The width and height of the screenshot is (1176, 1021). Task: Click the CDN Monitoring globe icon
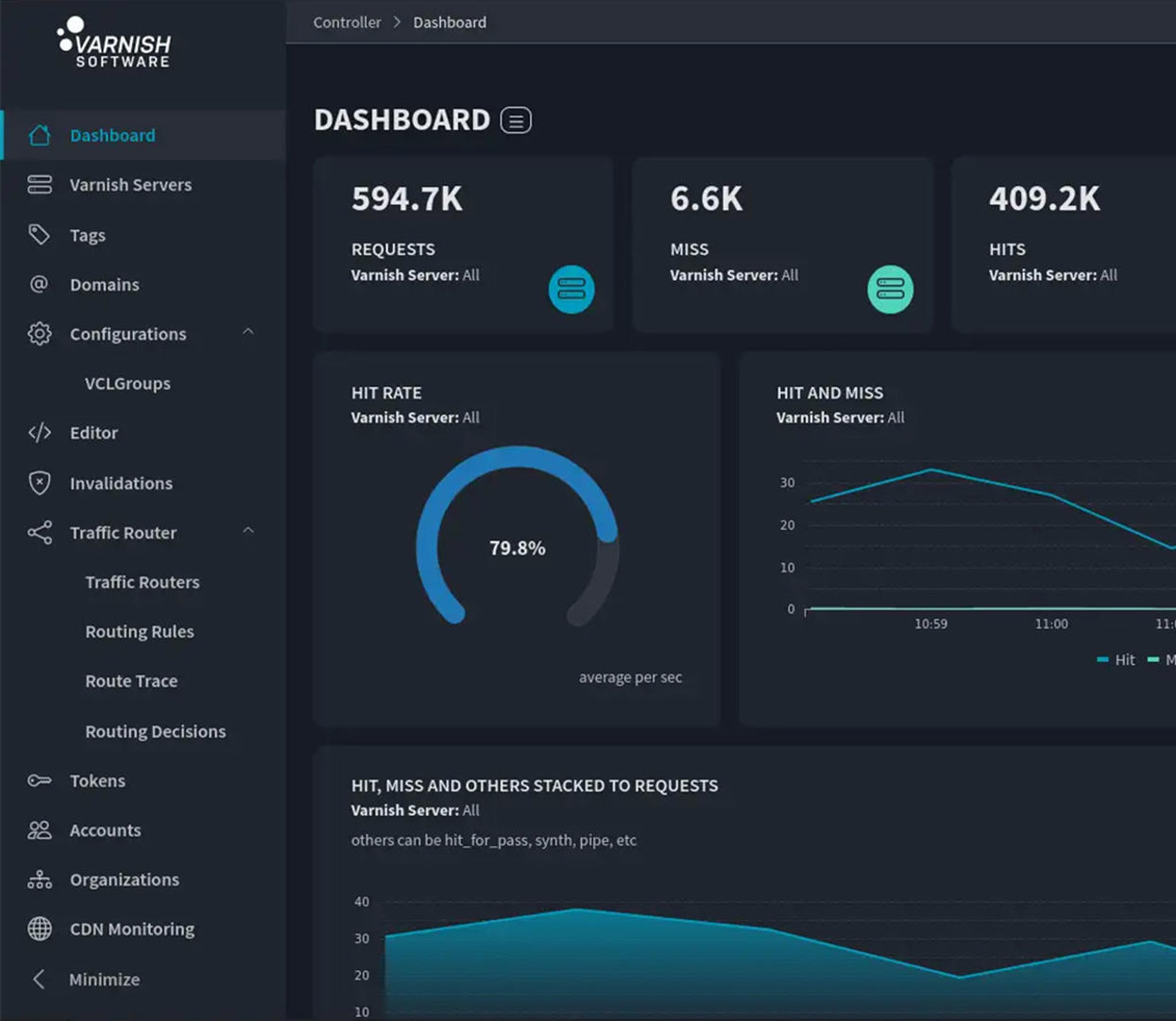[40, 928]
